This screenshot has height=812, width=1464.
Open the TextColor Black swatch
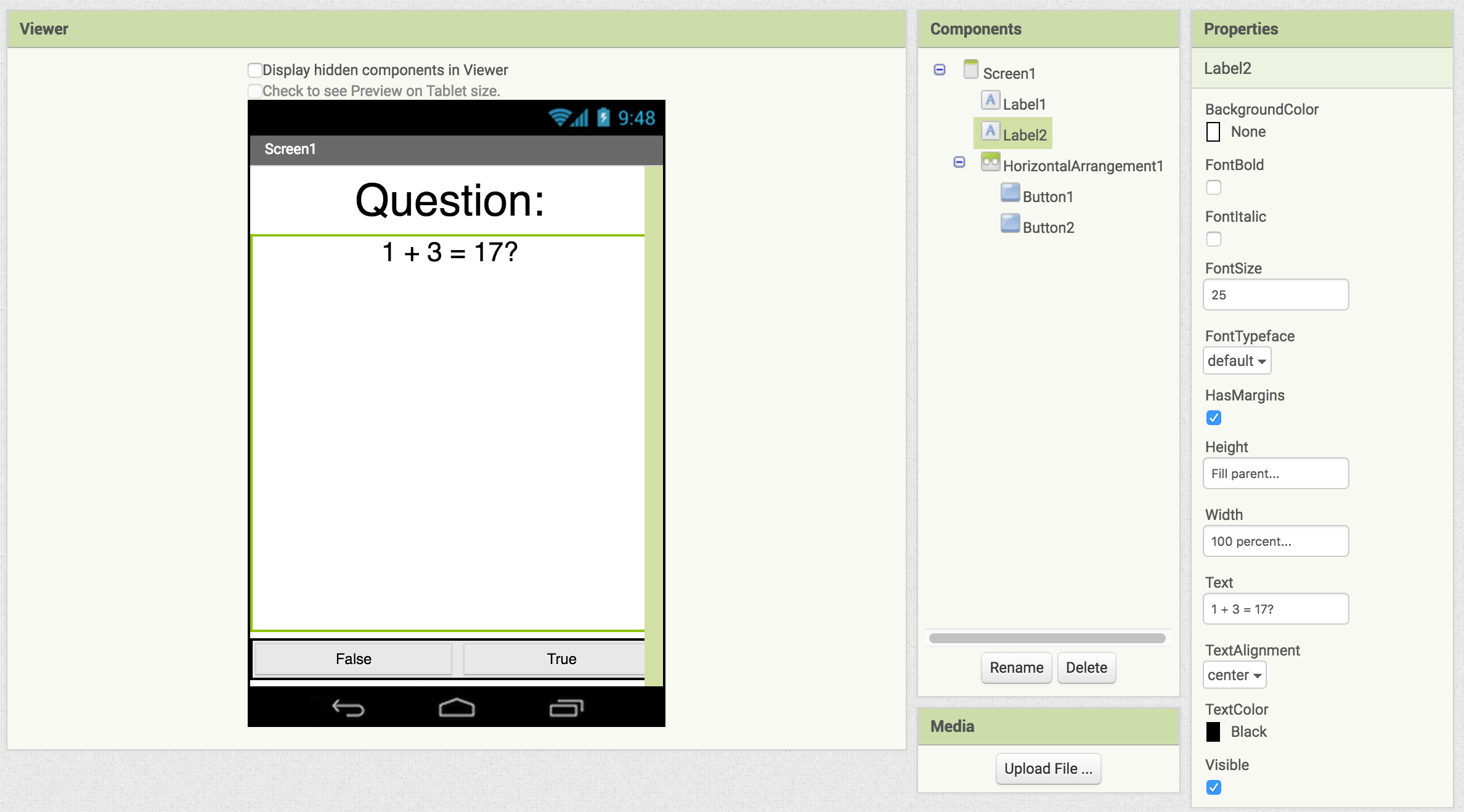[x=1213, y=732]
